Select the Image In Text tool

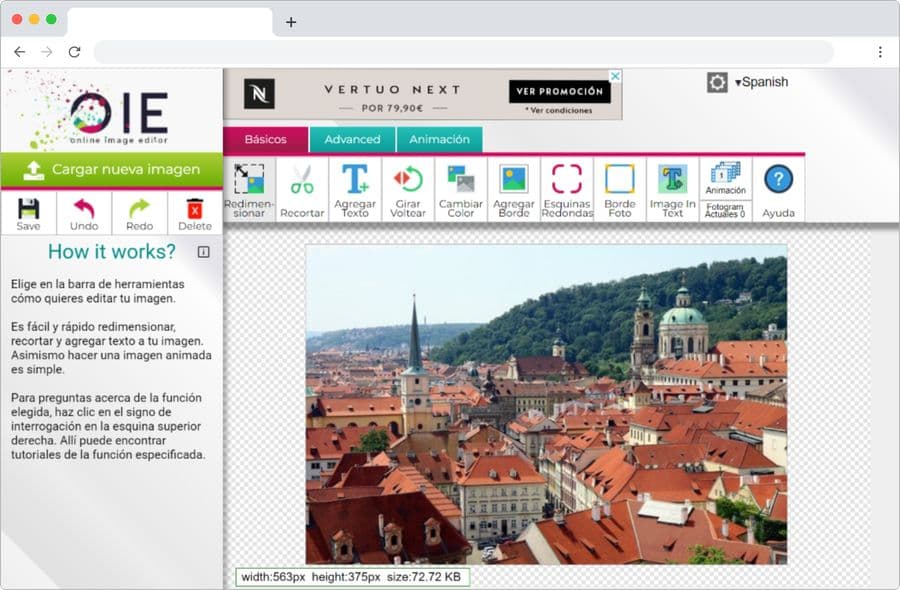(x=673, y=189)
